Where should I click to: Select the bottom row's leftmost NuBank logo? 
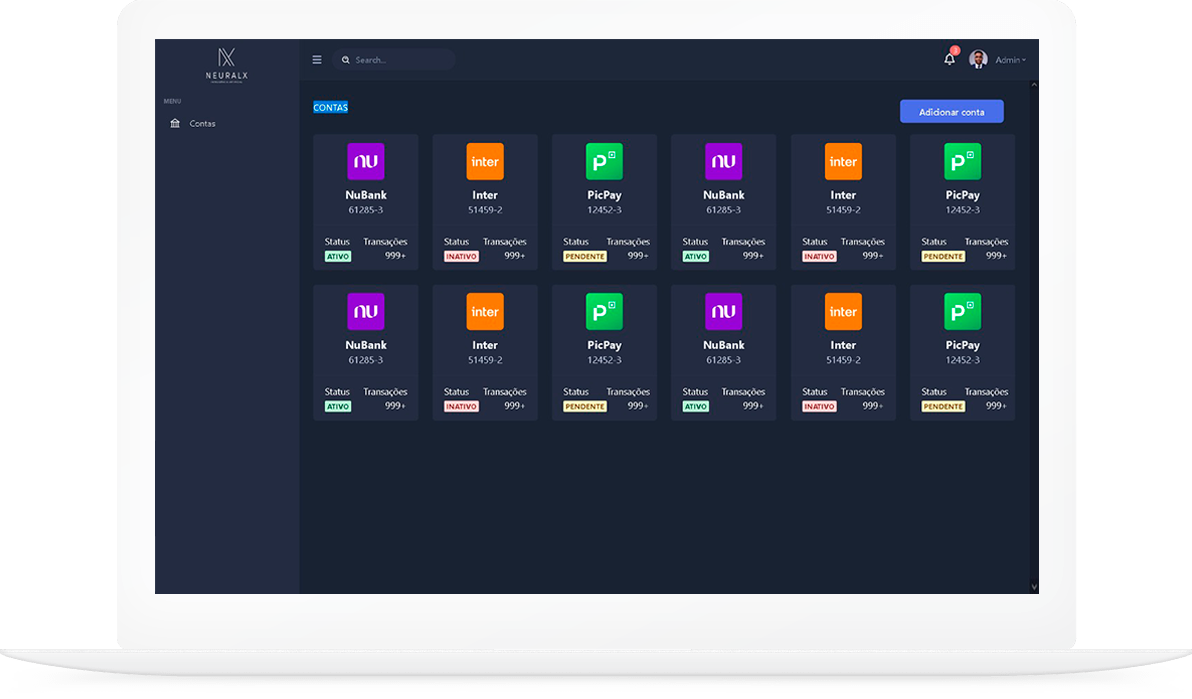point(366,311)
